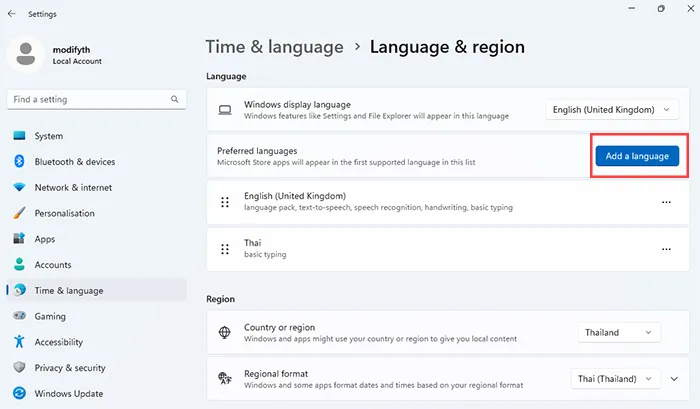
Task: Maximize the Settings window
Action: coord(661,8)
